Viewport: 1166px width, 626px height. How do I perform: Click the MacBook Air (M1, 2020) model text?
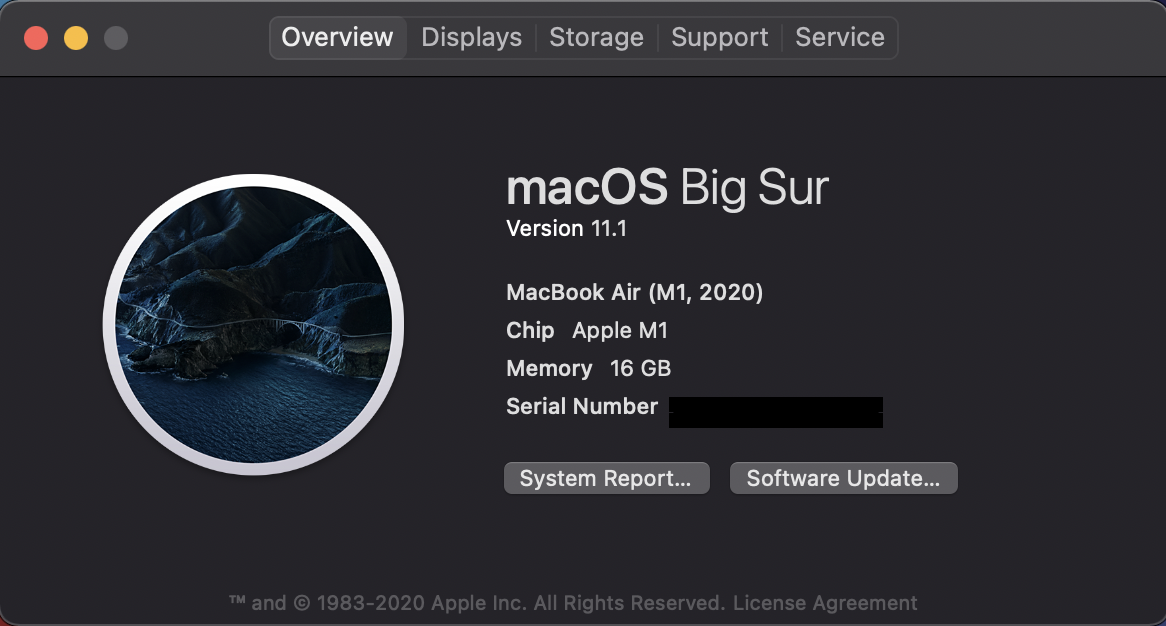coord(634,292)
